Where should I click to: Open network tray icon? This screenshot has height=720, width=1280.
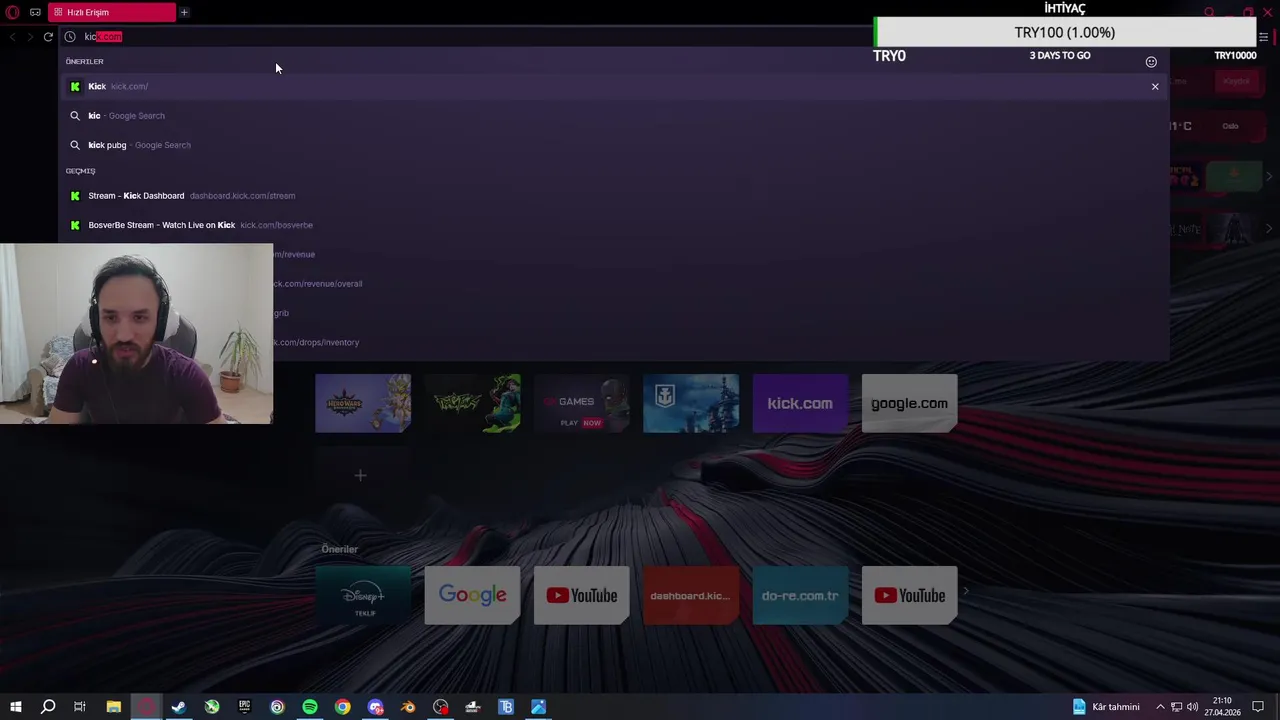[1177, 707]
